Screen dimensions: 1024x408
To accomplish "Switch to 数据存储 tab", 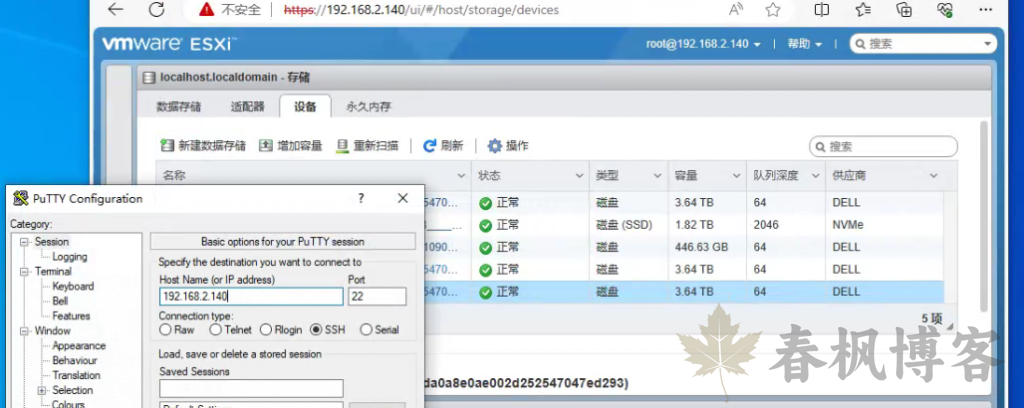I will click(x=179, y=107).
